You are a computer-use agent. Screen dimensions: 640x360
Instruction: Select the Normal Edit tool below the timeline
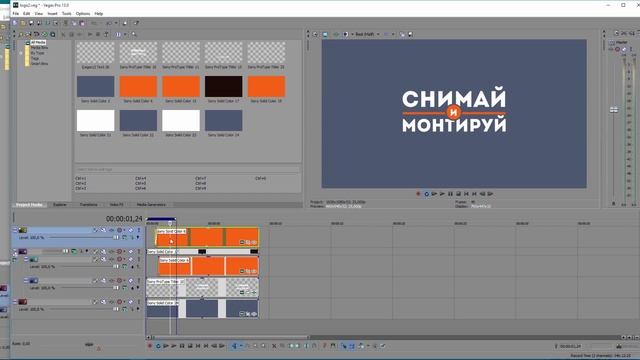pos(234,346)
